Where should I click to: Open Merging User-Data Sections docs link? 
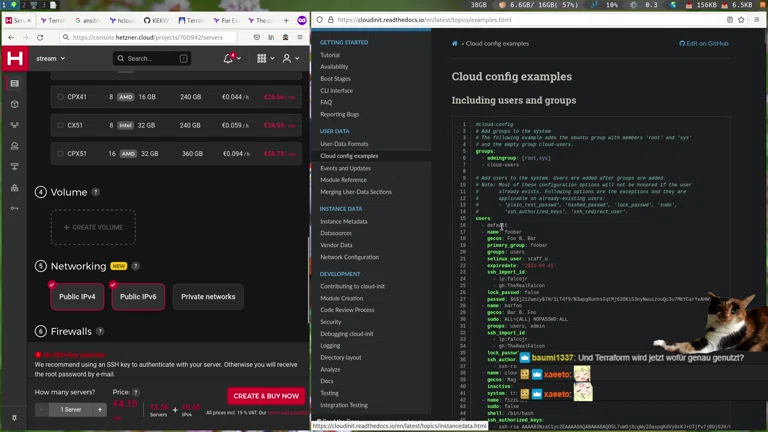click(356, 192)
